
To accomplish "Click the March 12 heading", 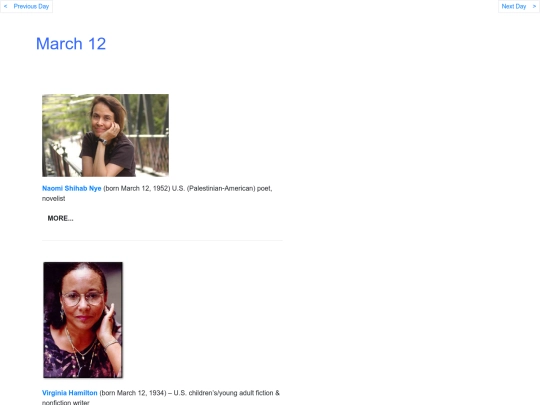I will [x=71, y=44].
